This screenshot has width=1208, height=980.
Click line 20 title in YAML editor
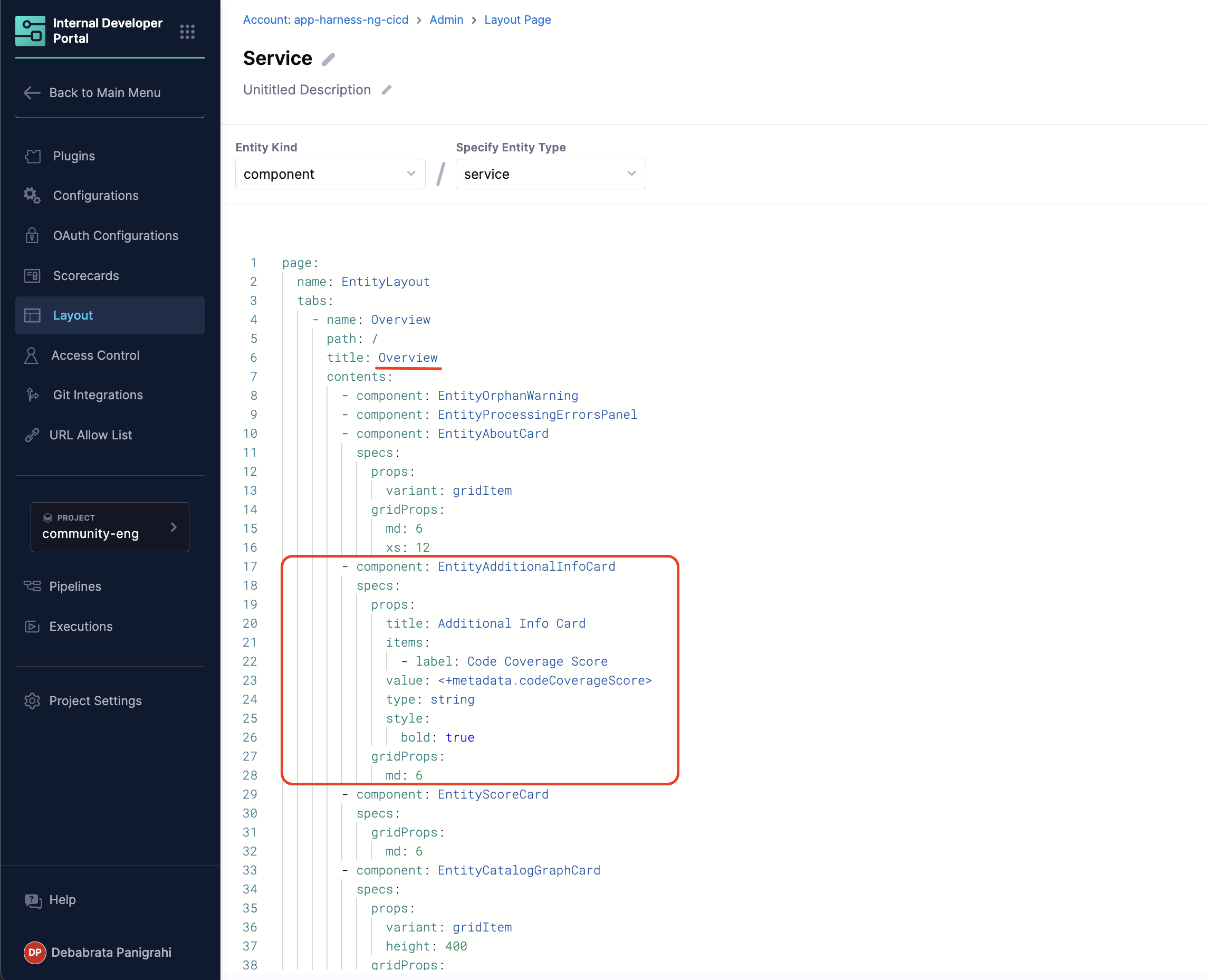[404, 623]
